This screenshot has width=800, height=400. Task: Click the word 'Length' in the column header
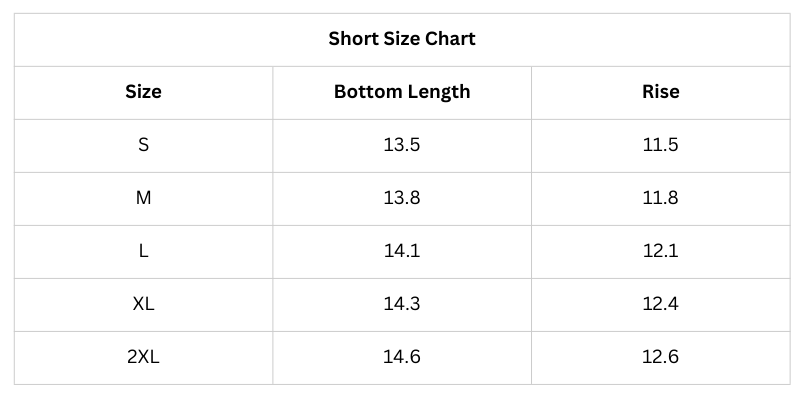tap(437, 92)
